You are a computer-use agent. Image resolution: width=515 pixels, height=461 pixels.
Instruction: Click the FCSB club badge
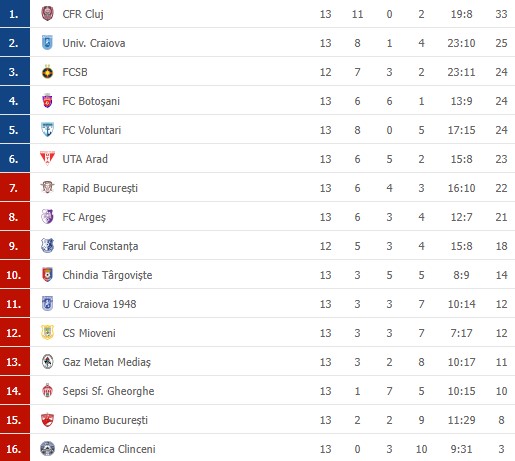coord(47,72)
